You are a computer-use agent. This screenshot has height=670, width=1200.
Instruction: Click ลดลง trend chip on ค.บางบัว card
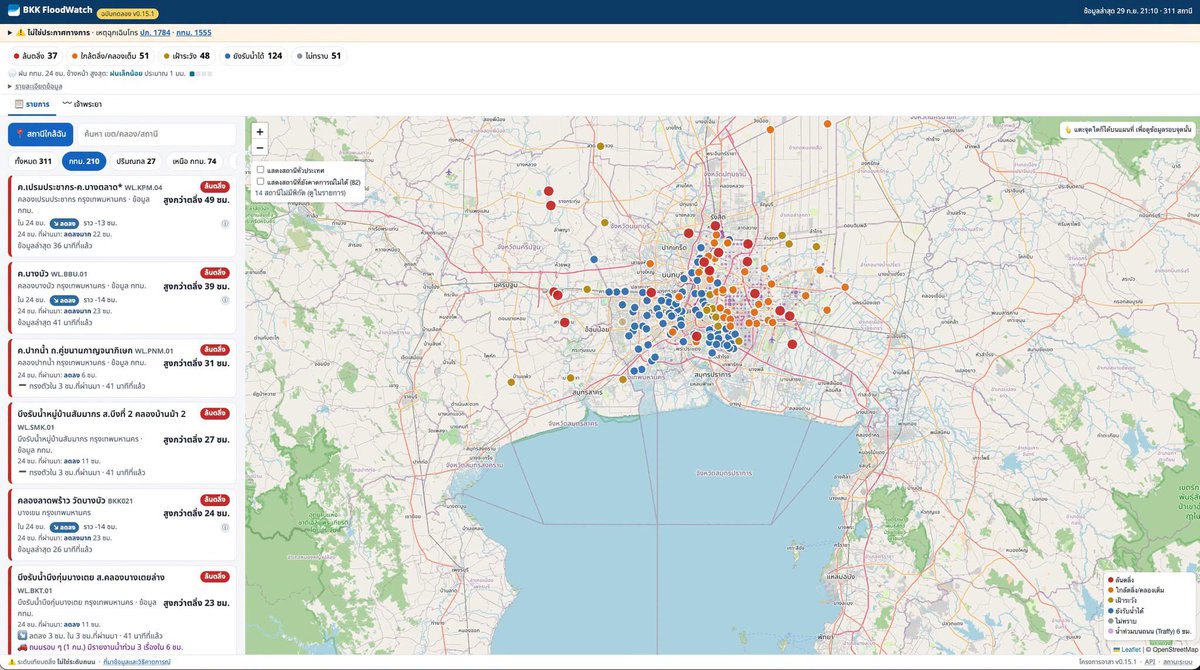click(65, 300)
